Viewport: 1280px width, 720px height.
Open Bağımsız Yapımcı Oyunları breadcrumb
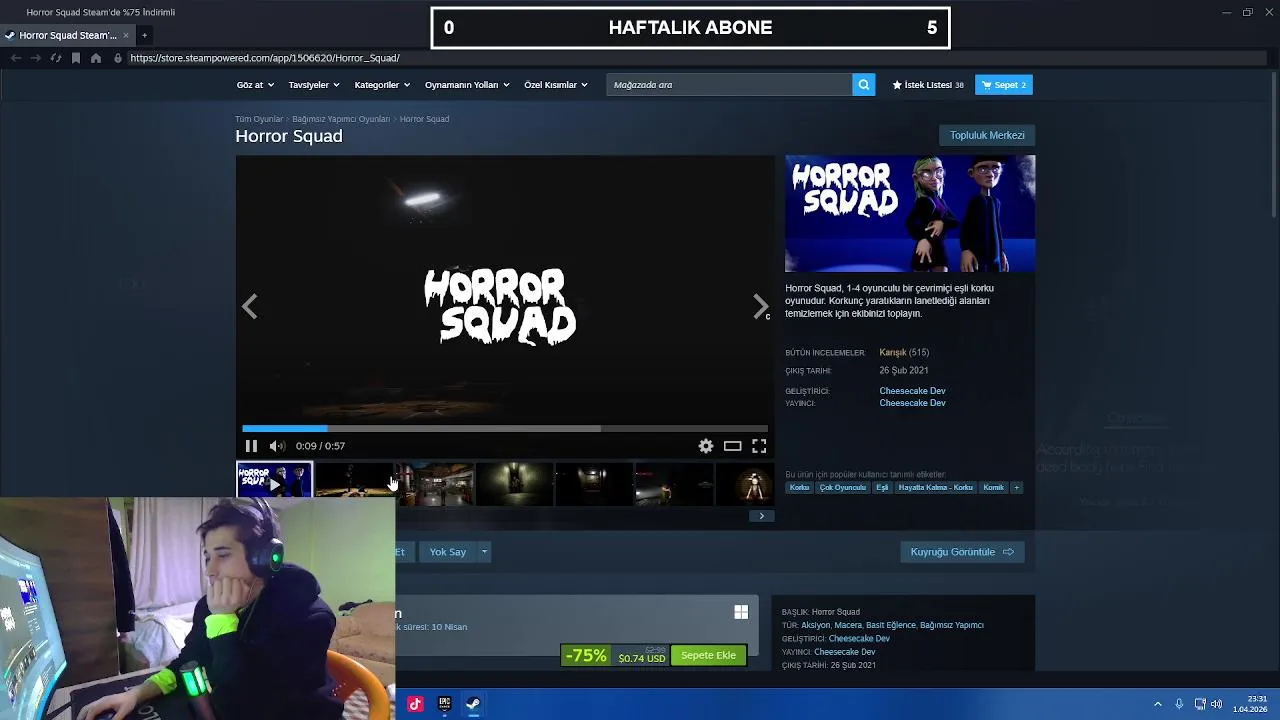click(341, 119)
